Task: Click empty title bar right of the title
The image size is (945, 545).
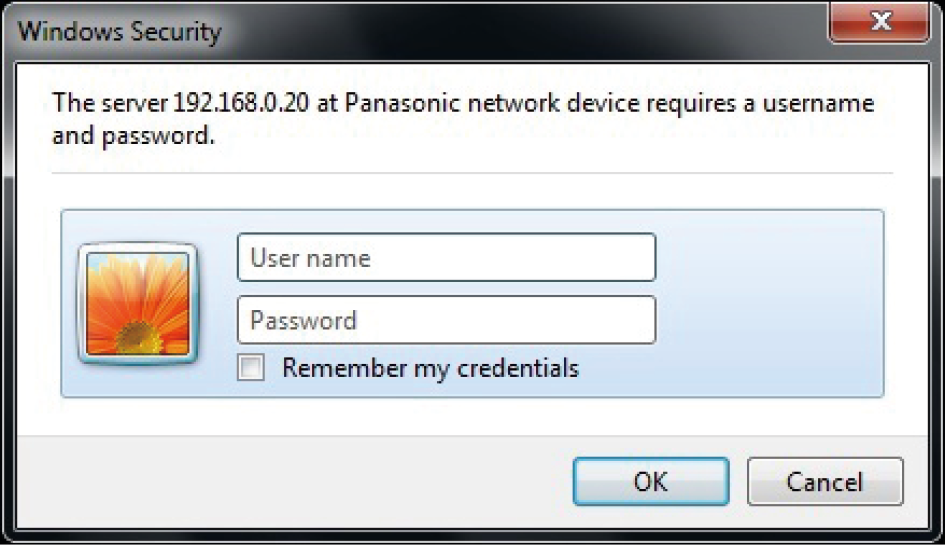Action: point(520,30)
